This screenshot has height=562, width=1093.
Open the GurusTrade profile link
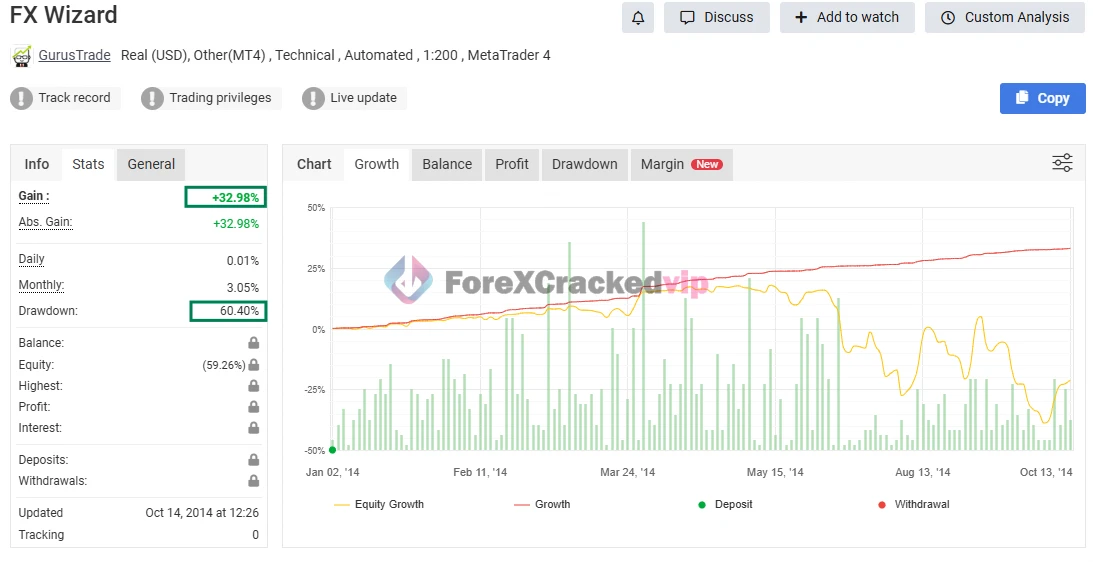click(74, 55)
